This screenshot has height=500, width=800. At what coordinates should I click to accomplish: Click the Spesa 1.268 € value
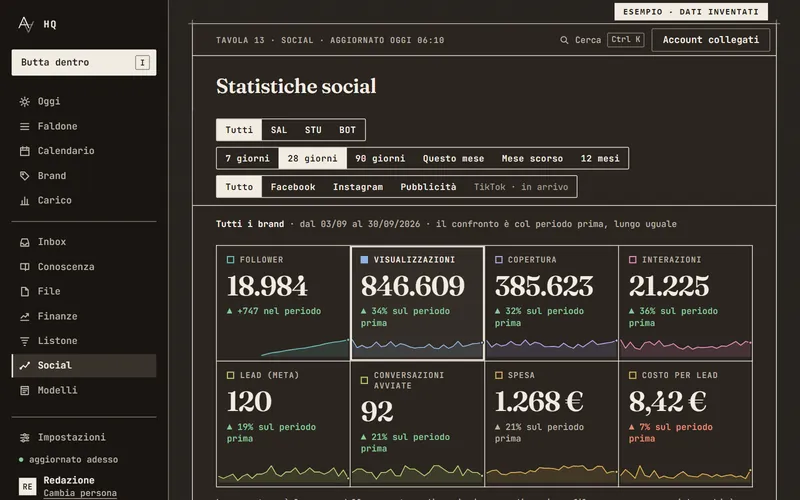[539, 402]
